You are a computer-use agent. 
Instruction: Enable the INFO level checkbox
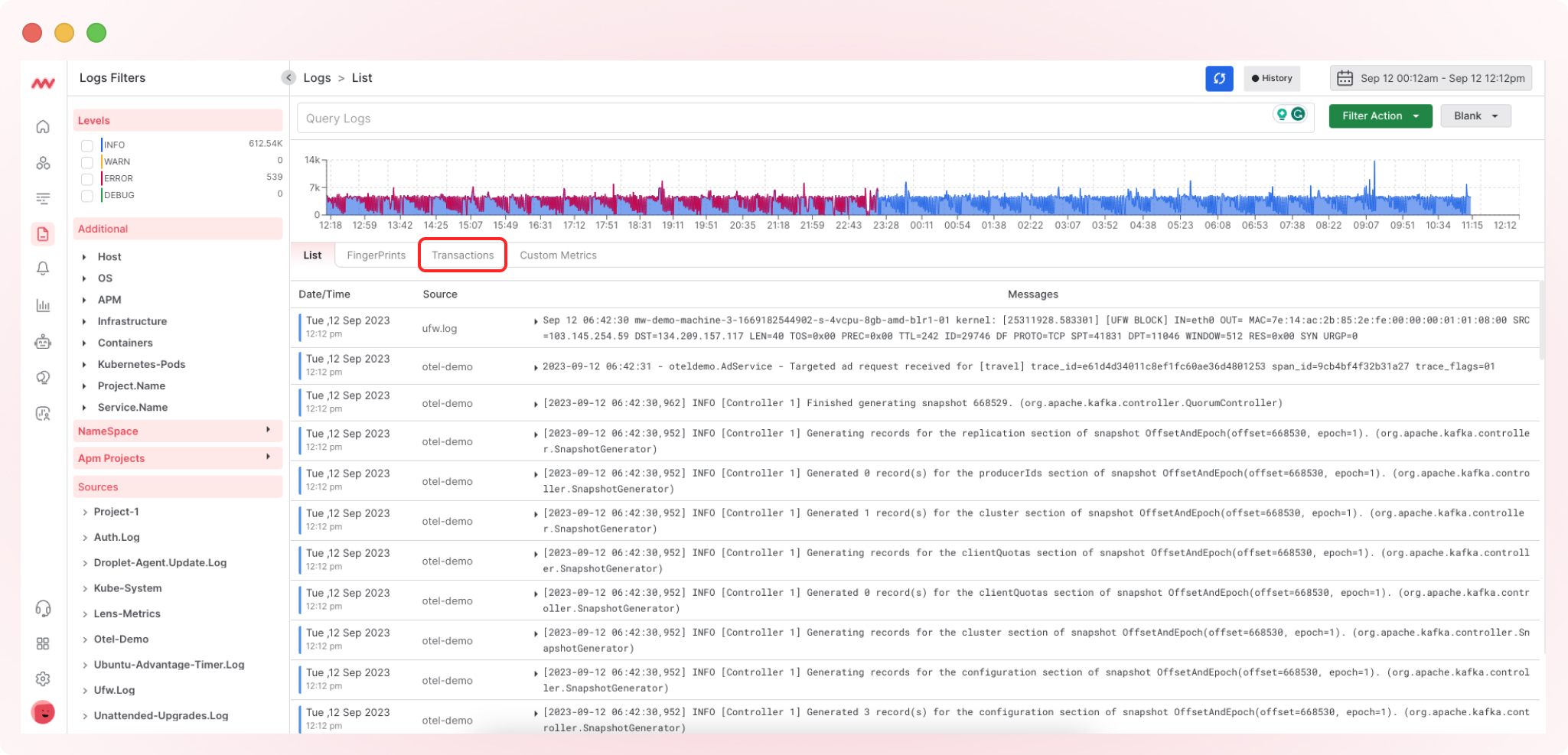coord(87,145)
